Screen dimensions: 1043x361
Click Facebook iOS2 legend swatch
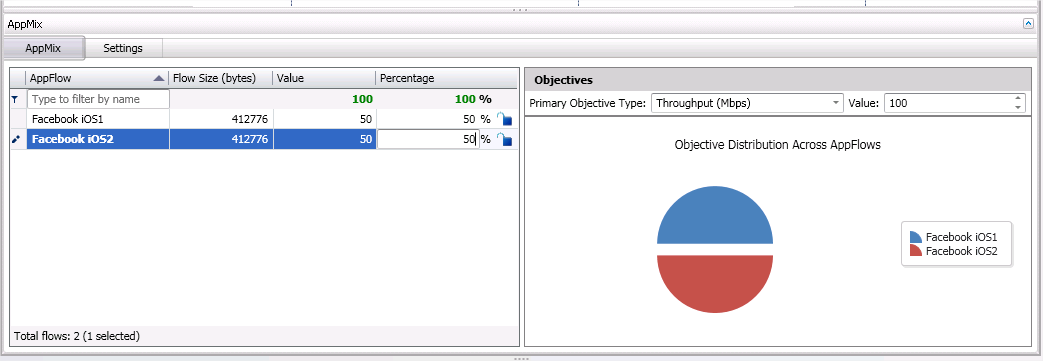tap(915, 251)
